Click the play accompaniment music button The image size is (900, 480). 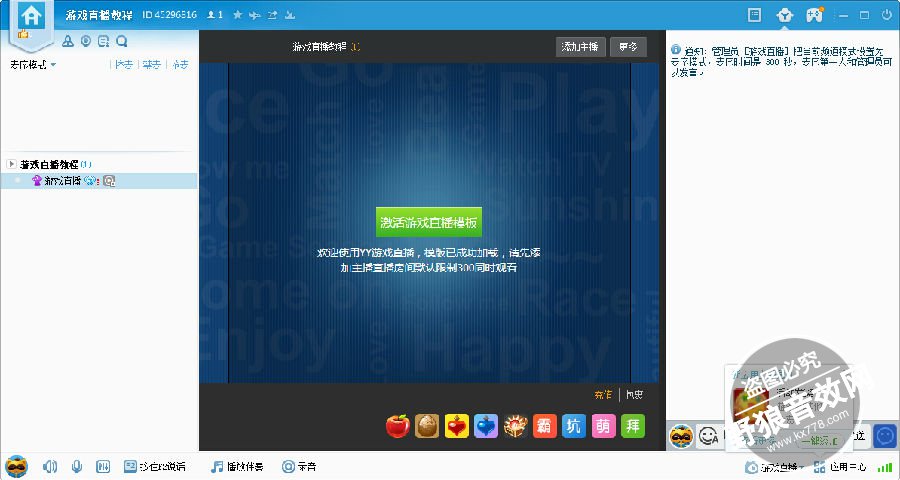[237, 466]
